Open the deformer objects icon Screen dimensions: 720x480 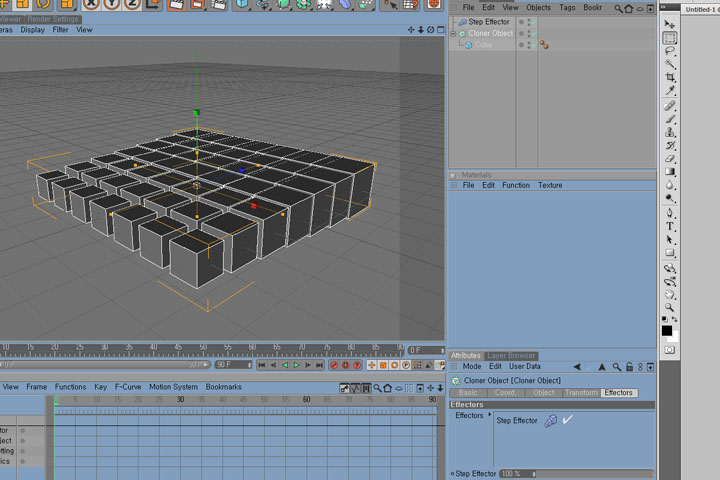click(345, 4)
